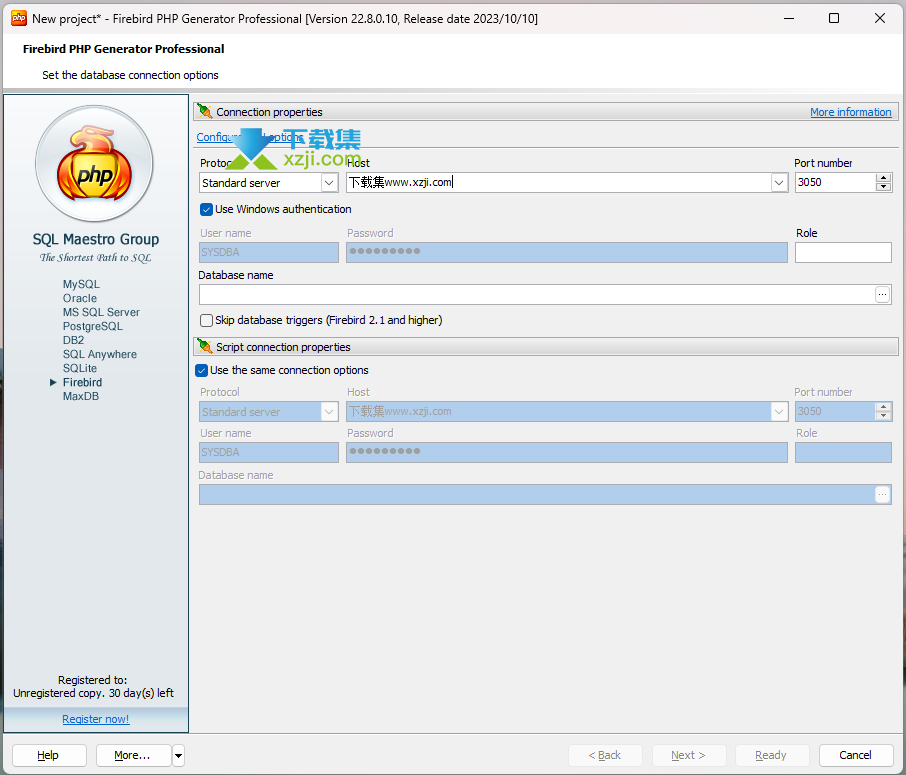Click the Firebird selection arrow marker
This screenshot has width=906, height=775.
coord(53,383)
